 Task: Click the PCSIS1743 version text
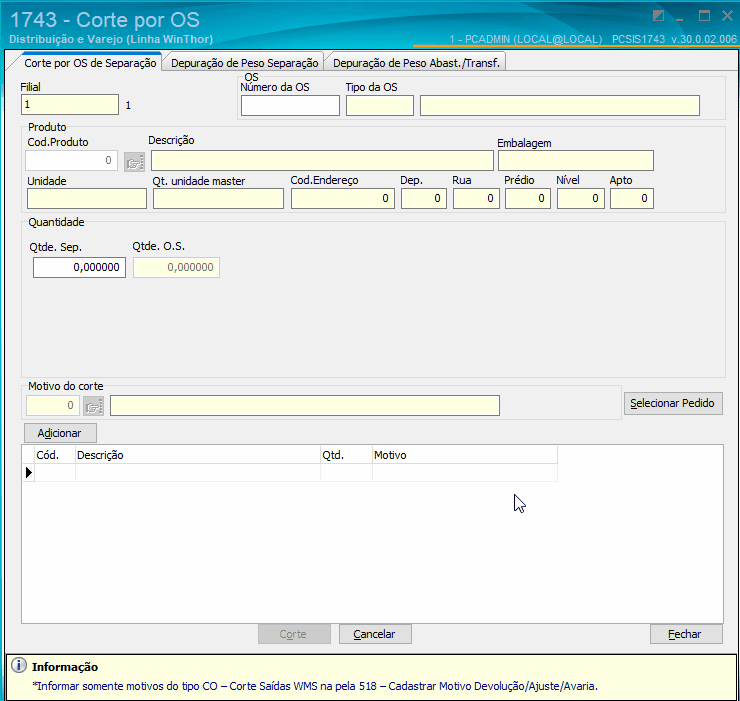(x=674, y=39)
